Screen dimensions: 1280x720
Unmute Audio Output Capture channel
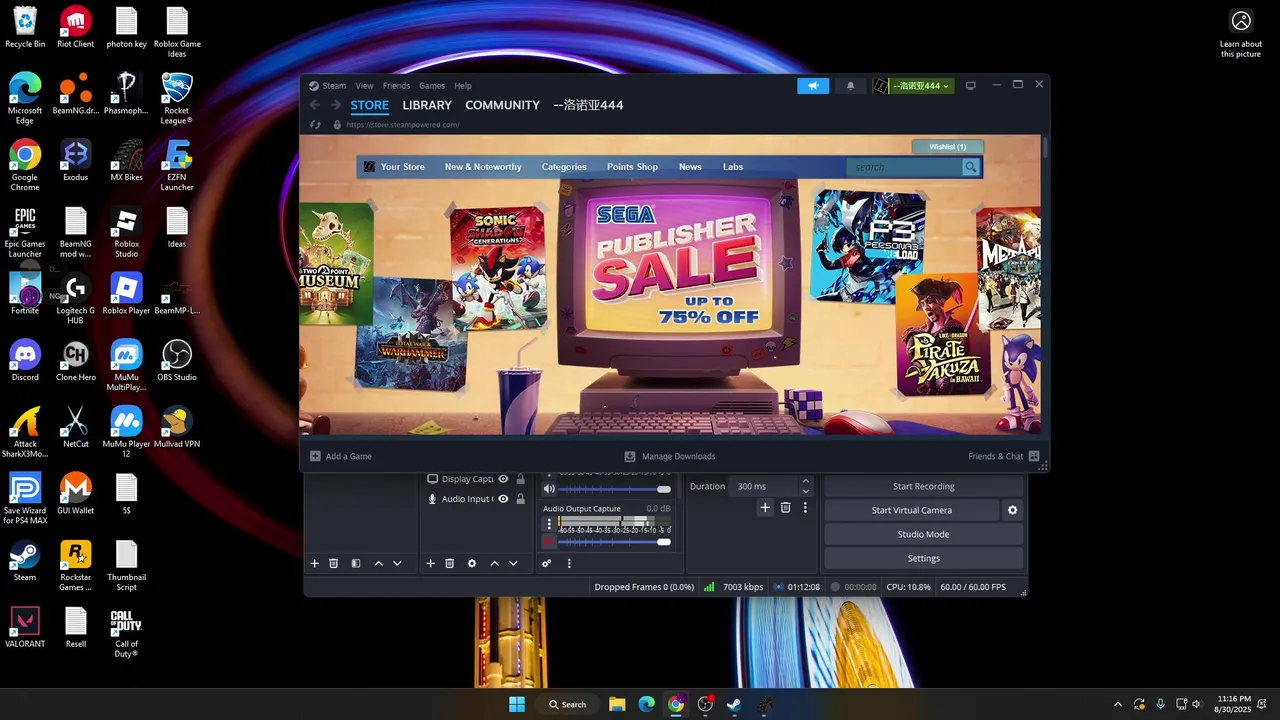549,542
